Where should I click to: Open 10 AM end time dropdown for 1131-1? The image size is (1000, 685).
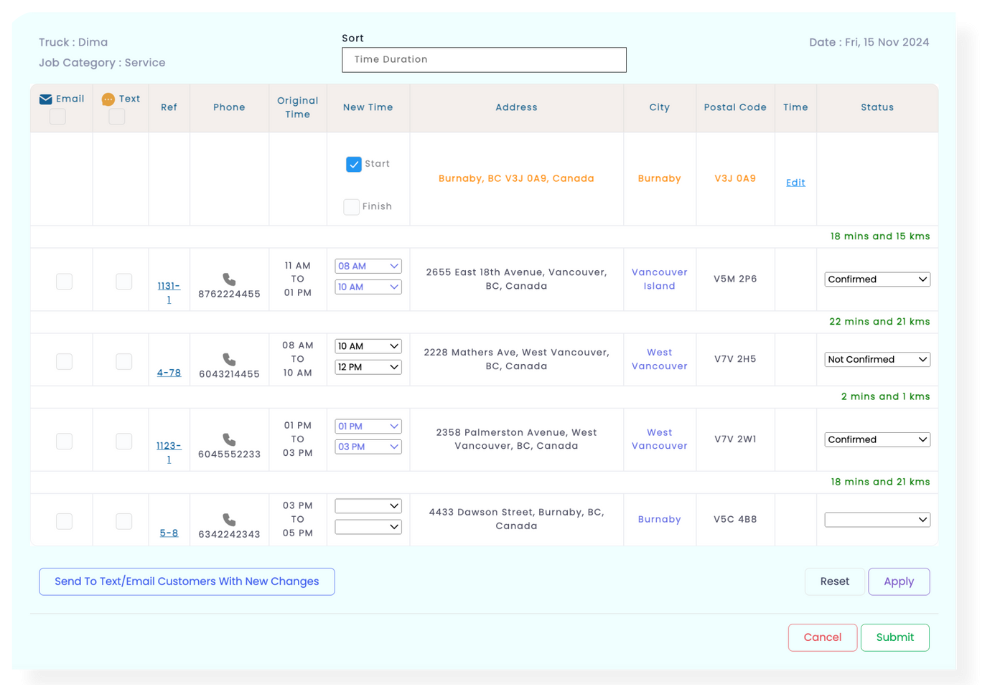368,287
